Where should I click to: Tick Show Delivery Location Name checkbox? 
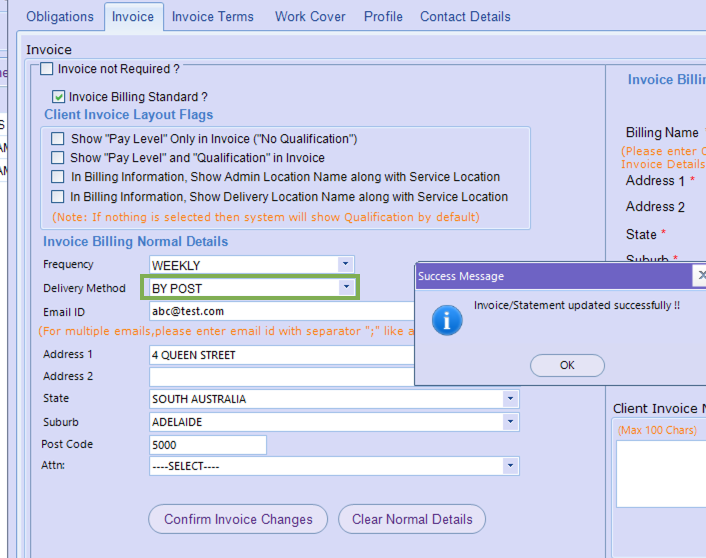[x=58, y=197]
